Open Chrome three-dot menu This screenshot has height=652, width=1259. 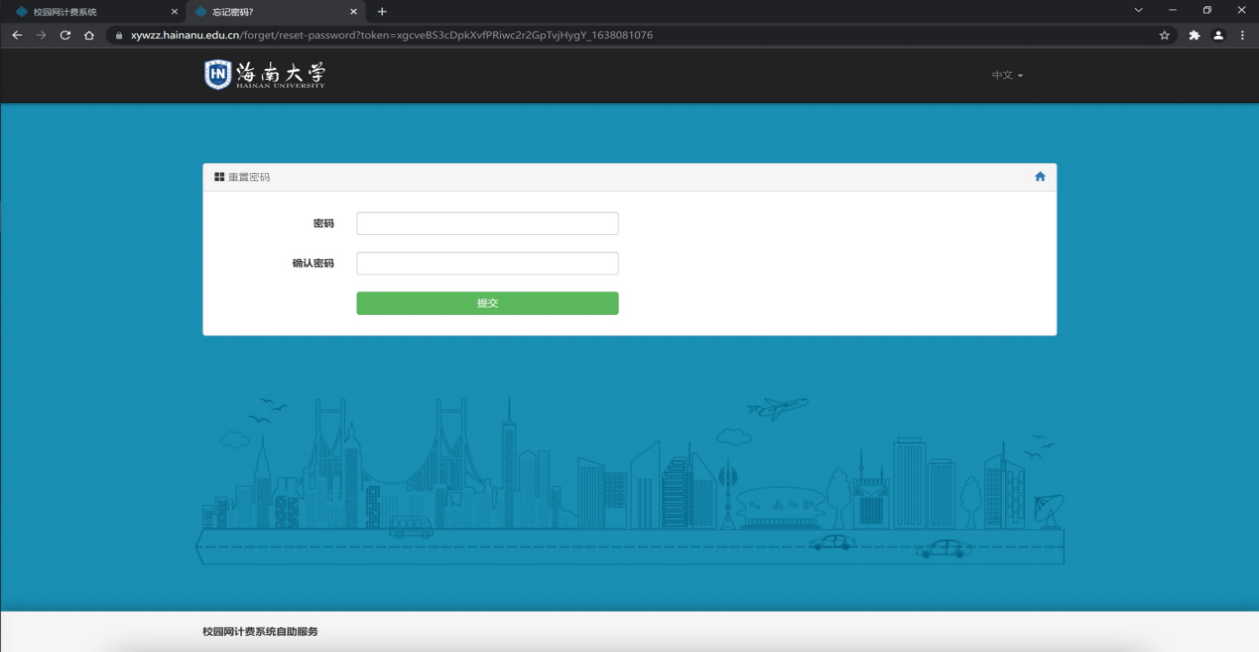tap(1242, 35)
